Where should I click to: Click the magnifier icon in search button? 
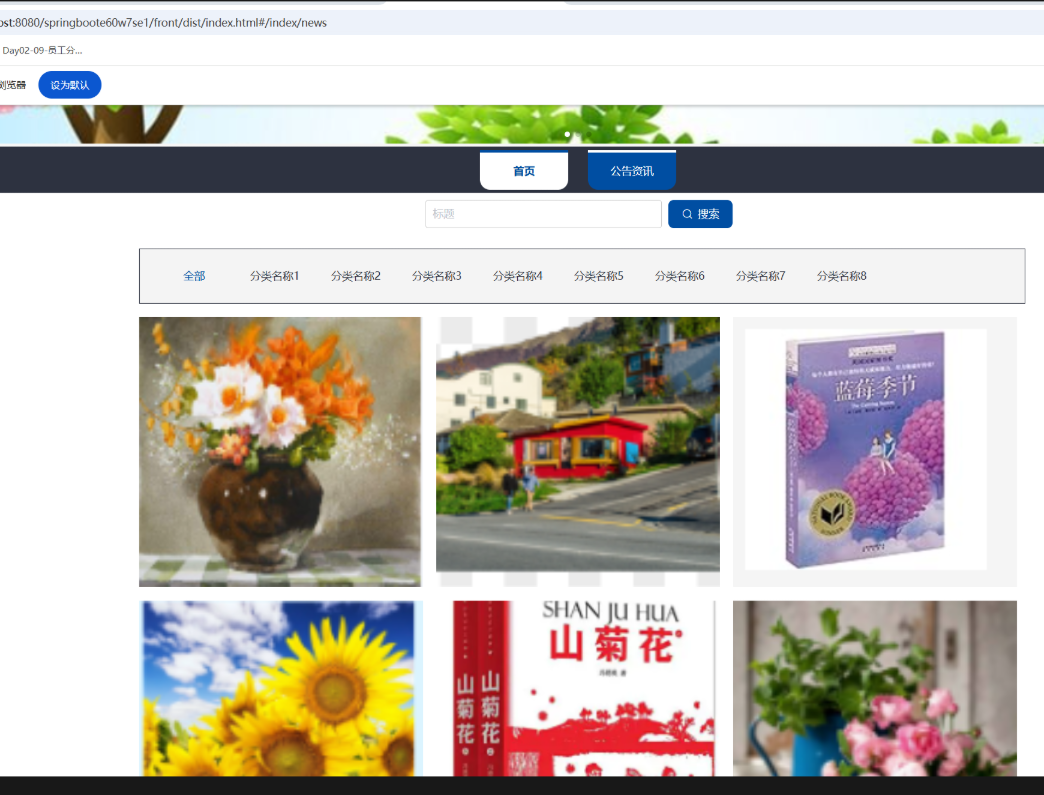point(687,214)
